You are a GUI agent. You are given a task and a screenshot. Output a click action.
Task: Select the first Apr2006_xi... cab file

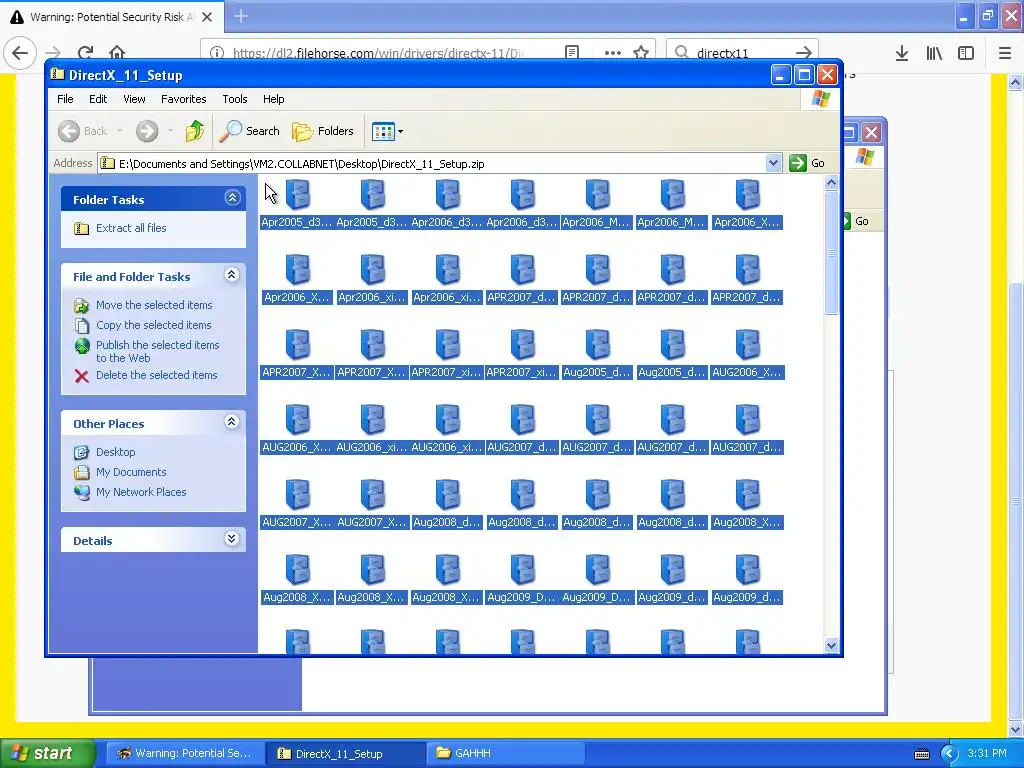(372, 279)
